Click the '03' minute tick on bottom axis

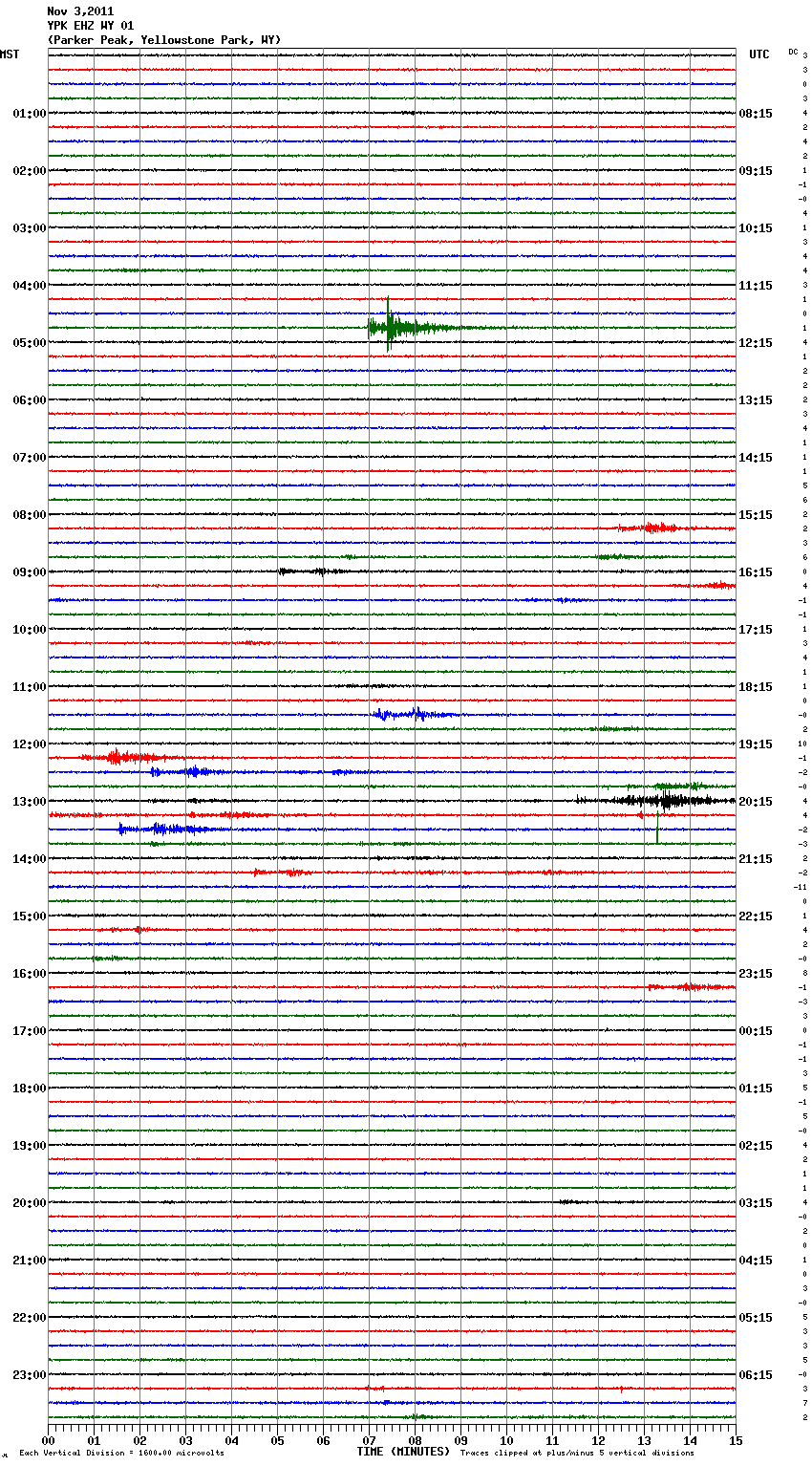(186, 1440)
